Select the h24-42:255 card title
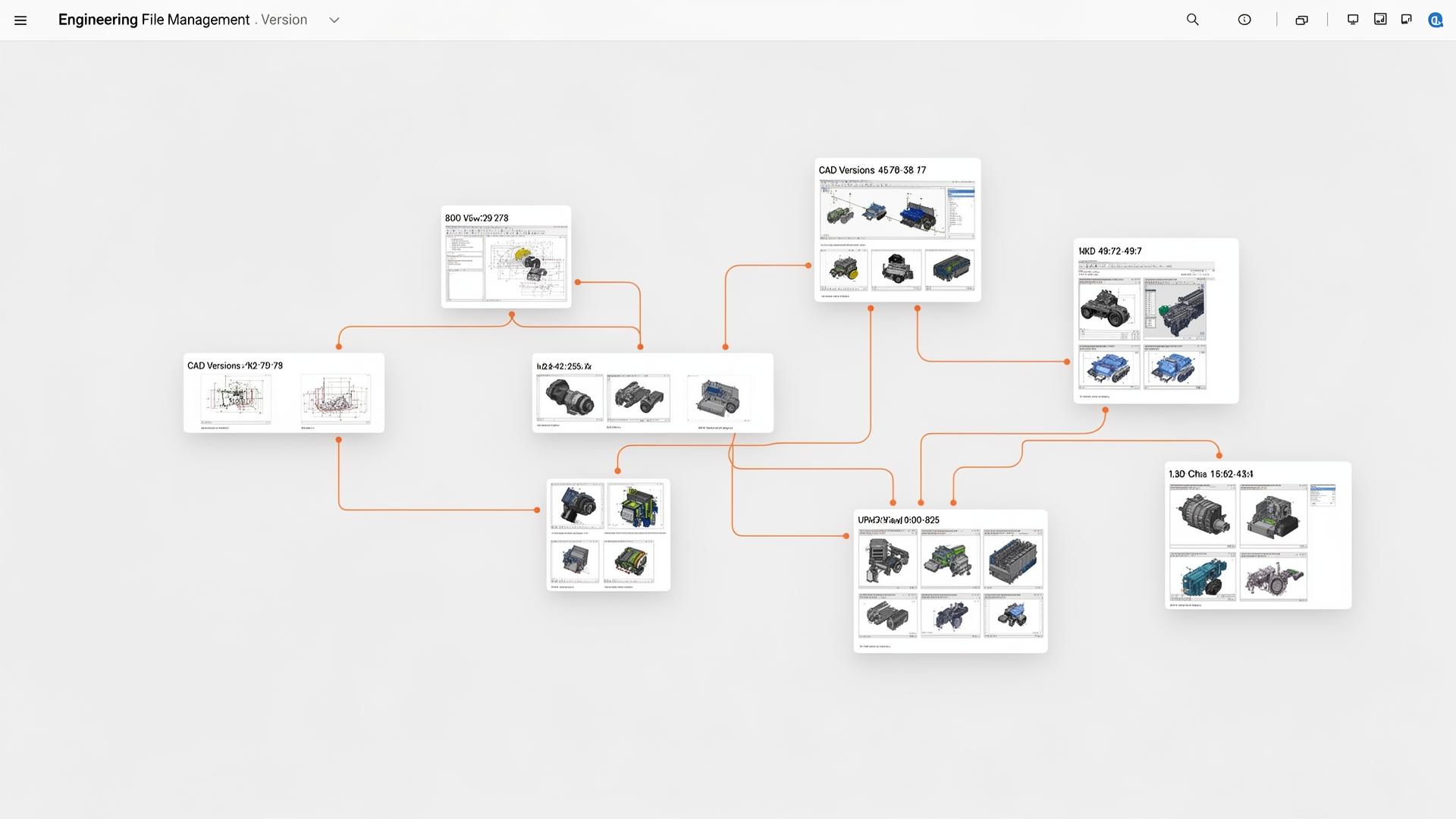The image size is (1456, 819). click(x=564, y=366)
